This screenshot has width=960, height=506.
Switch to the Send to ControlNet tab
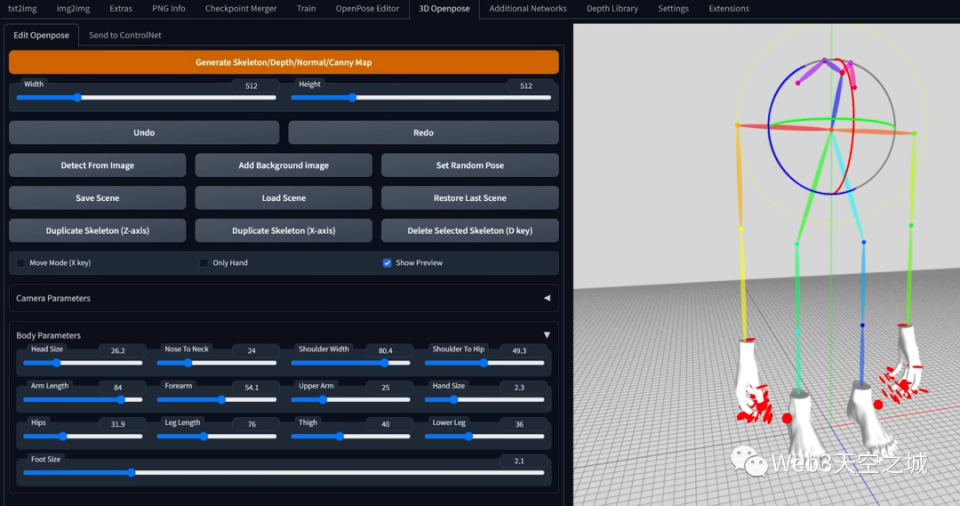tap(125, 35)
